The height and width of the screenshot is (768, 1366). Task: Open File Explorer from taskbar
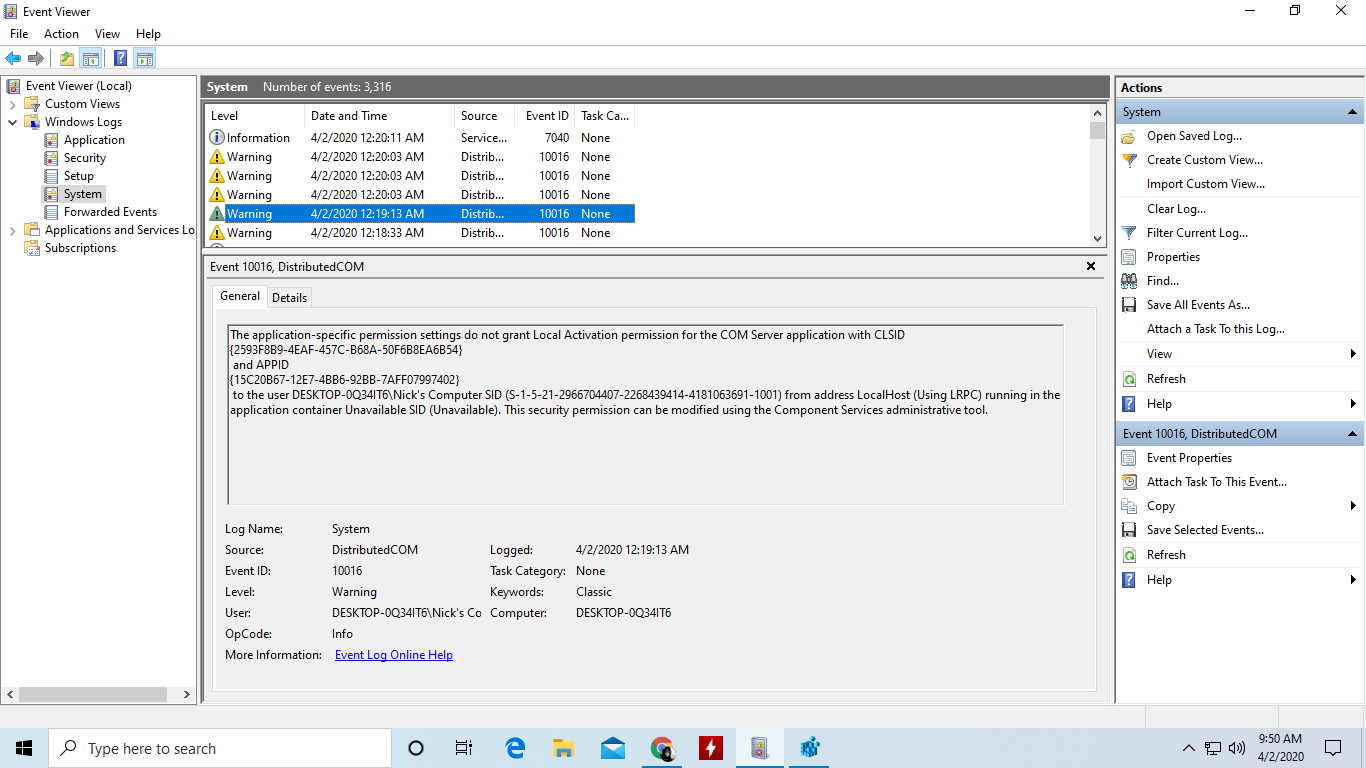tap(564, 748)
